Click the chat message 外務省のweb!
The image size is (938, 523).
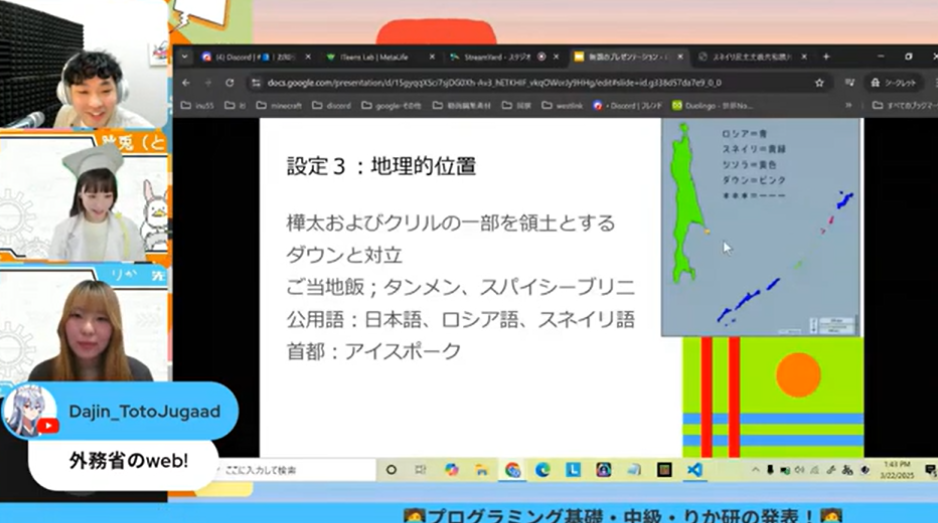(129, 461)
